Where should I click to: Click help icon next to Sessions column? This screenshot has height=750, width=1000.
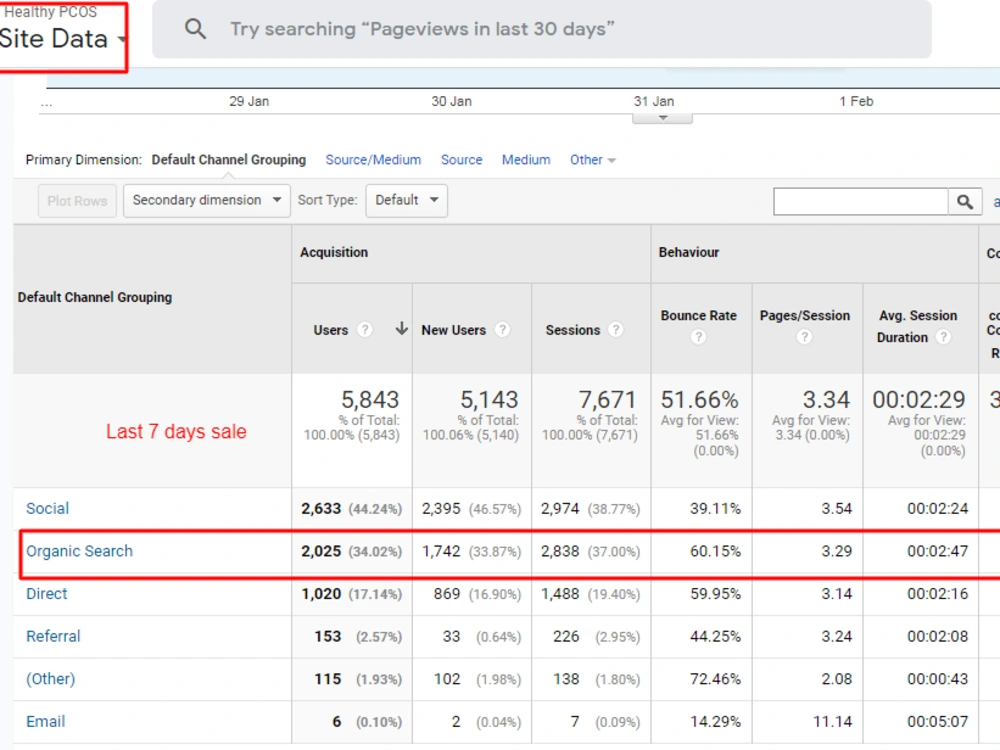click(615, 330)
